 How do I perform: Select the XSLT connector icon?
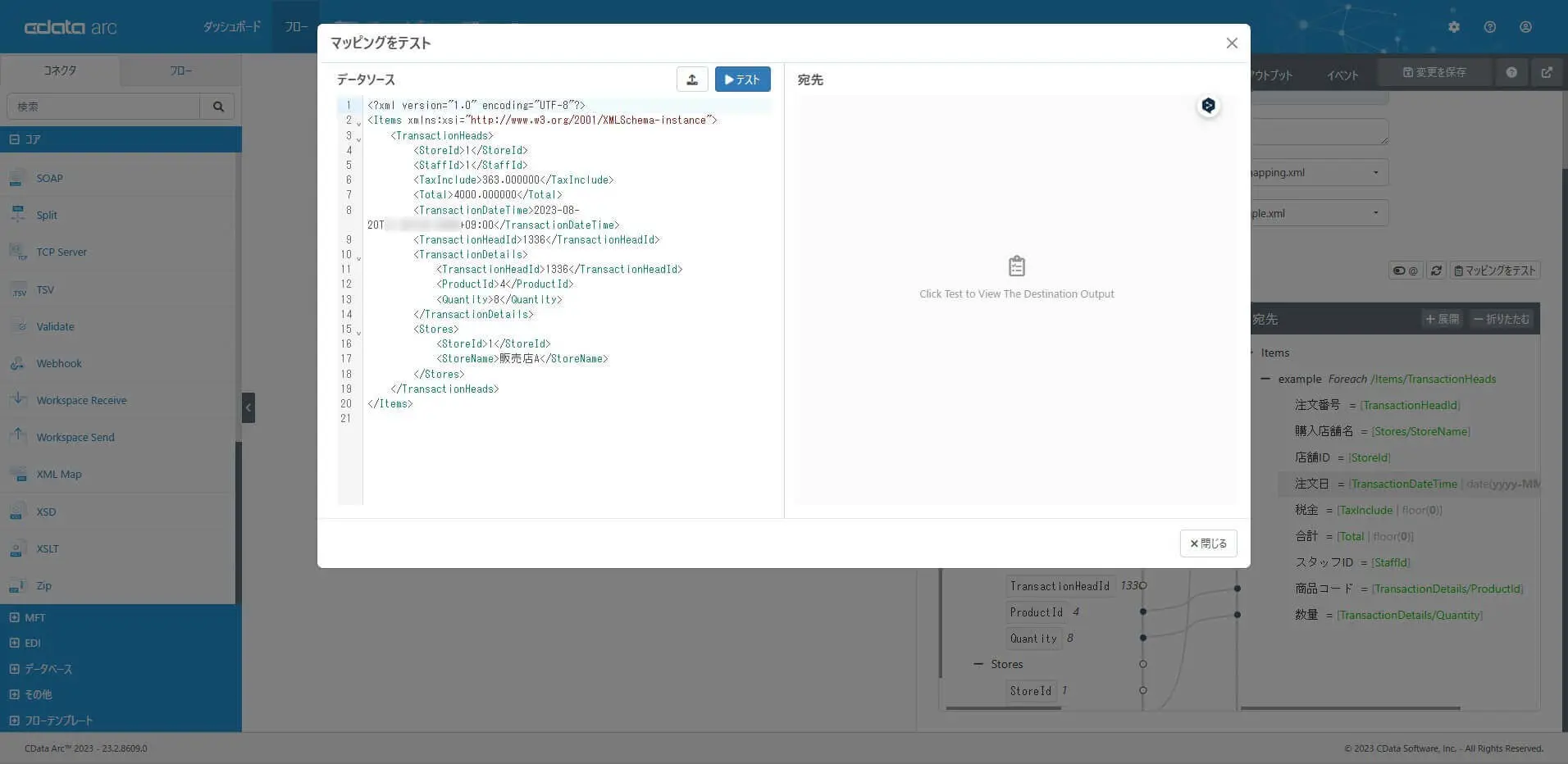[18, 548]
